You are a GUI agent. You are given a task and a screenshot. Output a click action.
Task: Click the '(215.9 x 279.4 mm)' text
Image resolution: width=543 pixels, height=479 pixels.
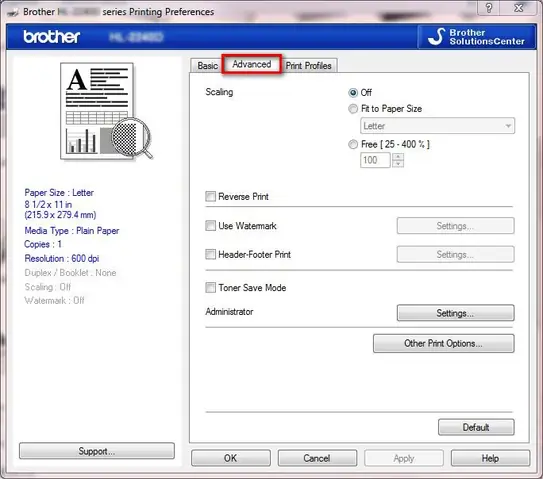[60, 215]
